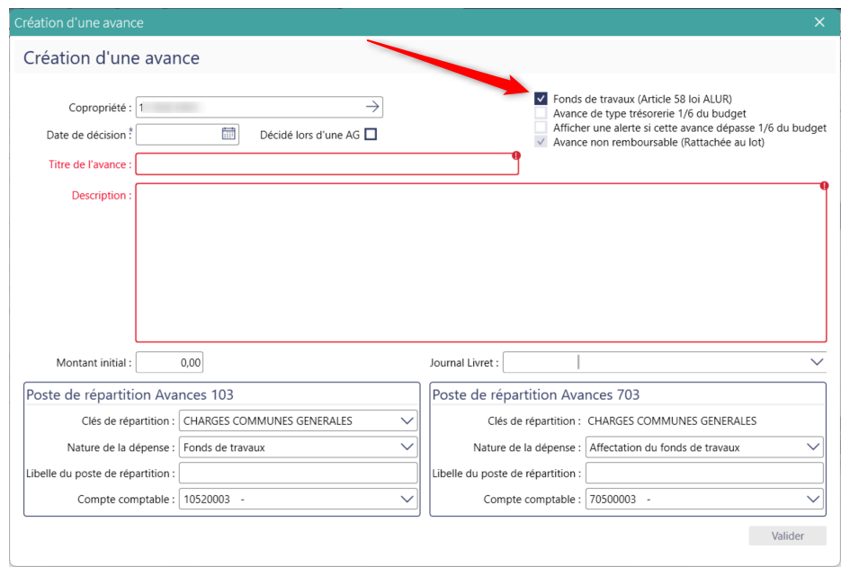Image resolution: width=863 pixels, height=575 pixels.
Task: Open the Date de décision calendar picker
Action: coord(228,134)
